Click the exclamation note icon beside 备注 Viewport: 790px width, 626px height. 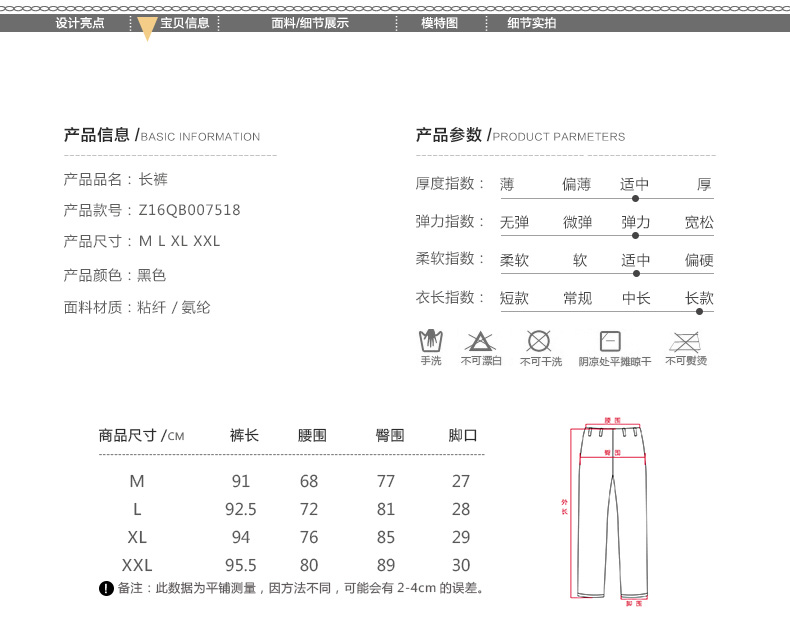click(106, 588)
